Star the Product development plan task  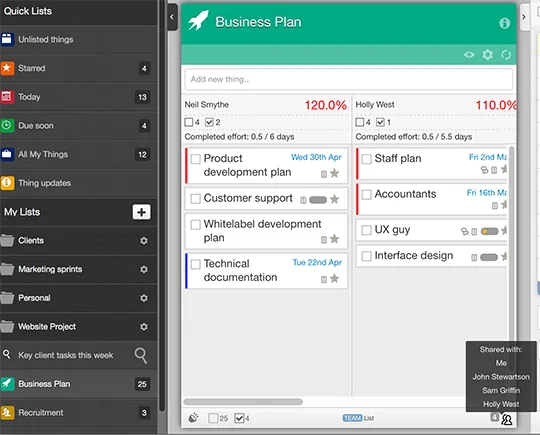point(334,173)
